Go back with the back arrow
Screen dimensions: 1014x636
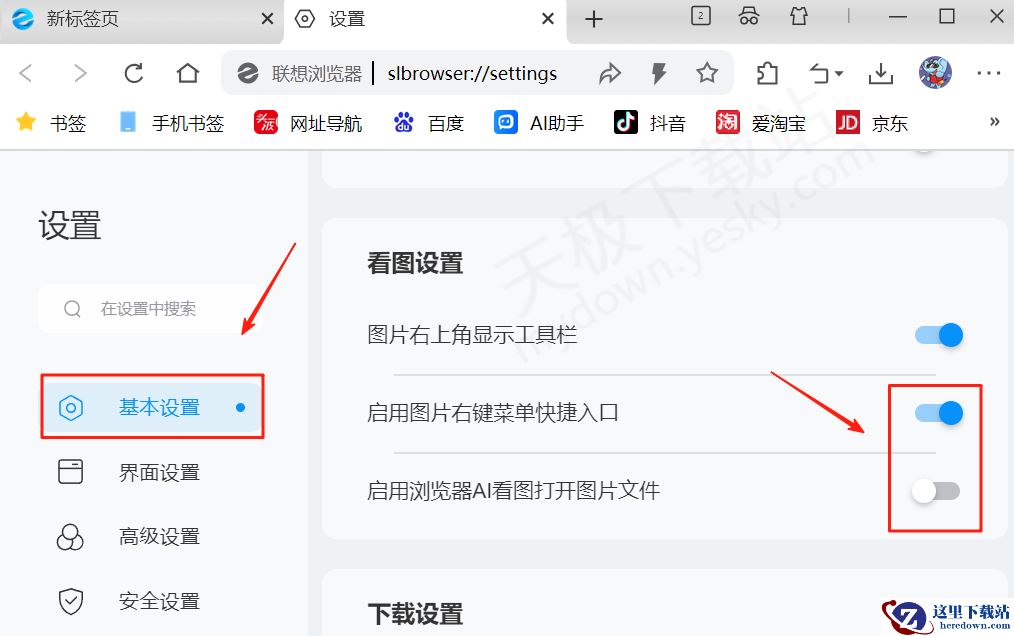point(26,73)
